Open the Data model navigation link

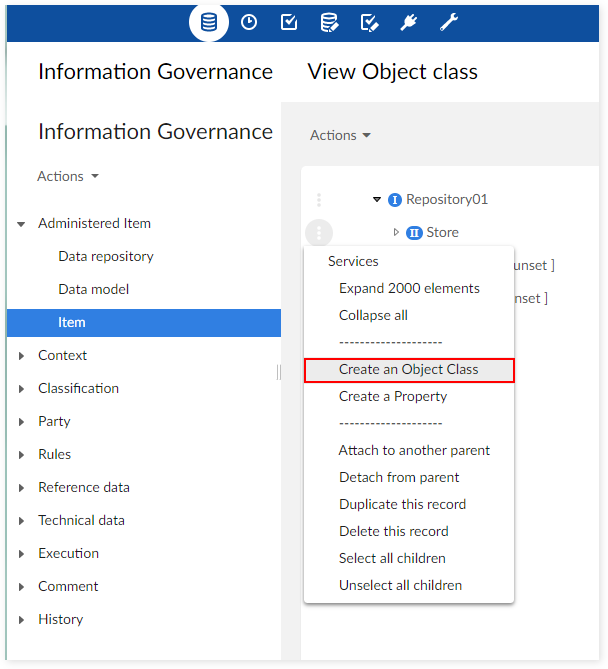pos(94,289)
